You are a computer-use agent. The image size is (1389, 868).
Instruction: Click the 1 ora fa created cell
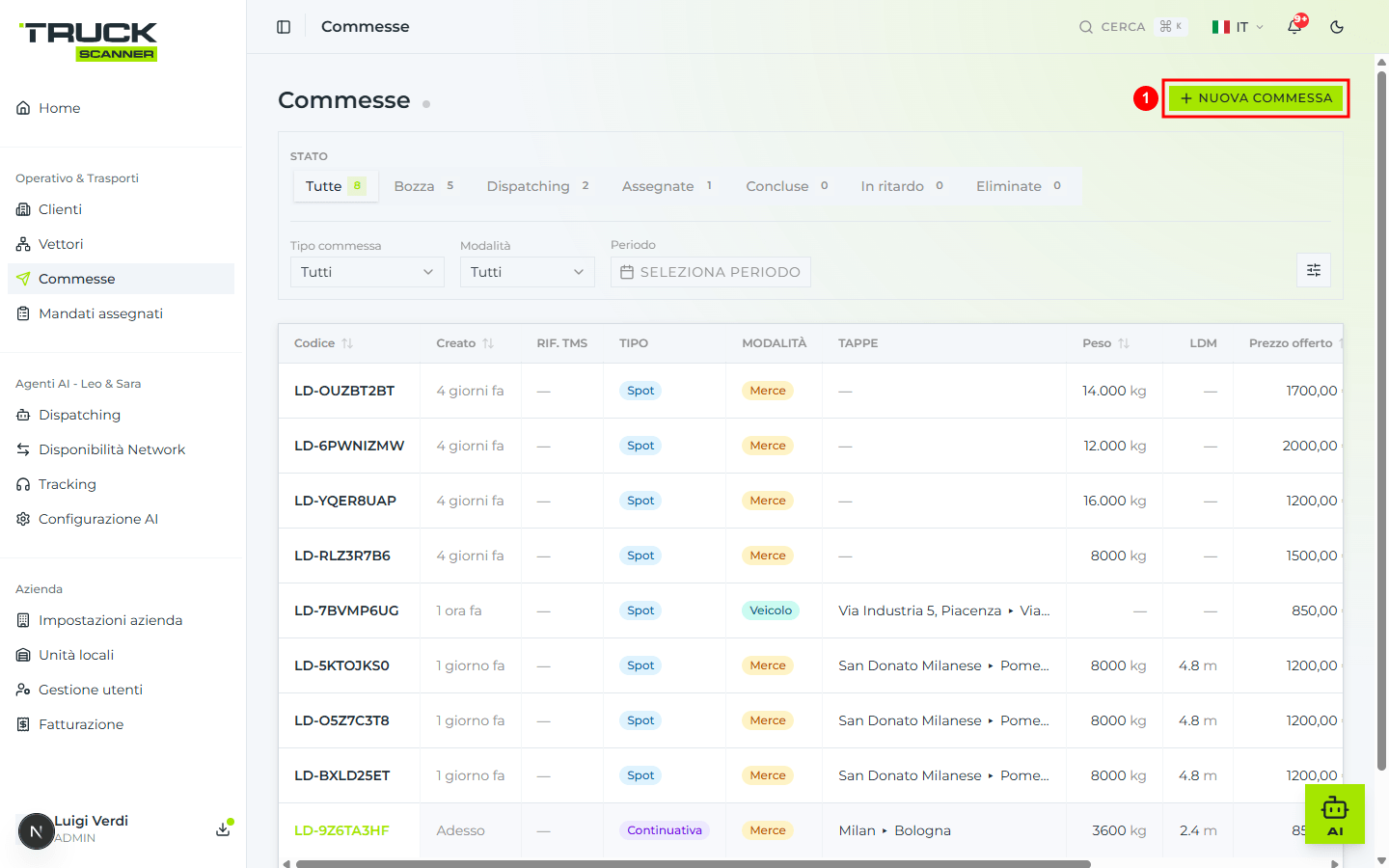pyautogui.click(x=459, y=610)
